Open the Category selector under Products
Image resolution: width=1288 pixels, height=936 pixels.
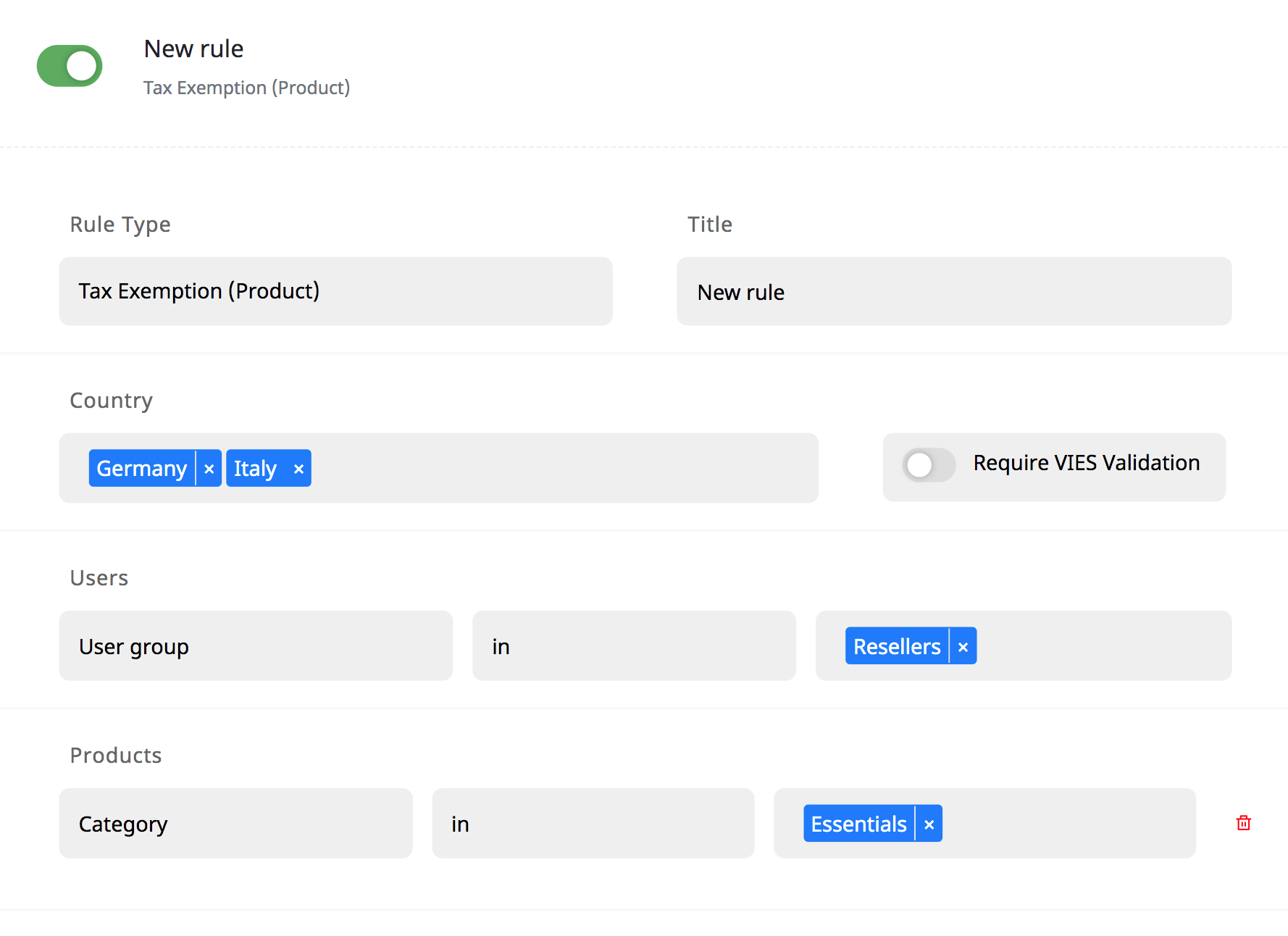pos(235,824)
